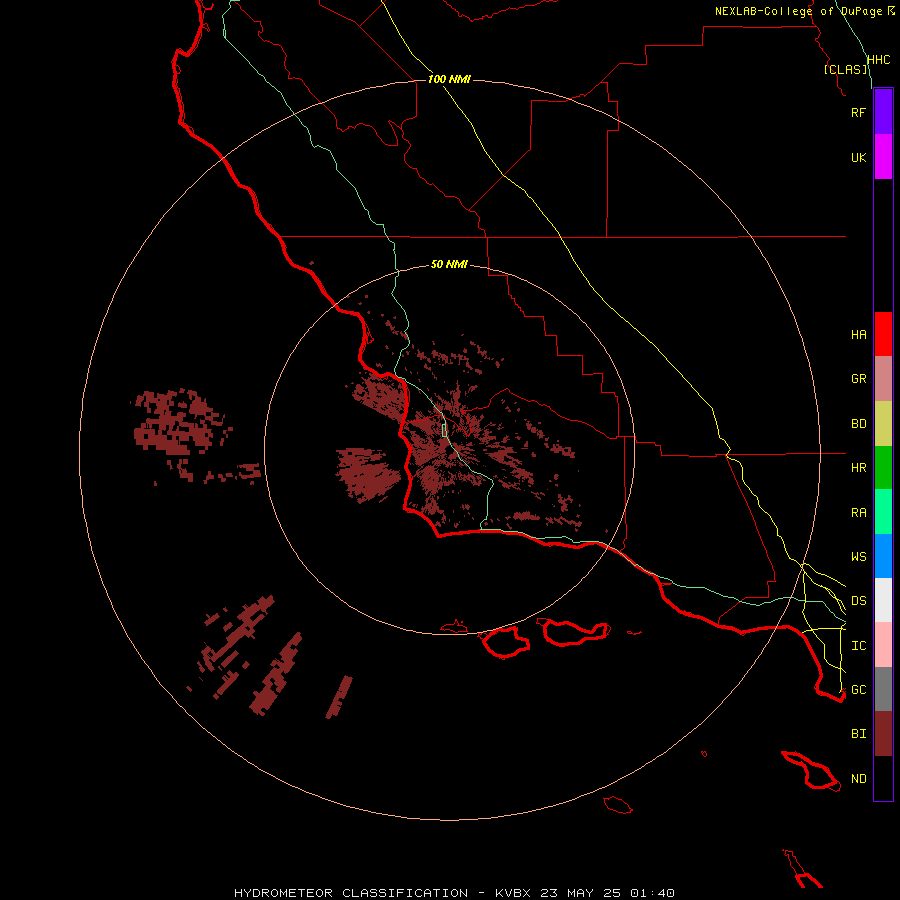The image size is (900, 900).
Task: Click the HA legend label
Action: click(859, 335)
